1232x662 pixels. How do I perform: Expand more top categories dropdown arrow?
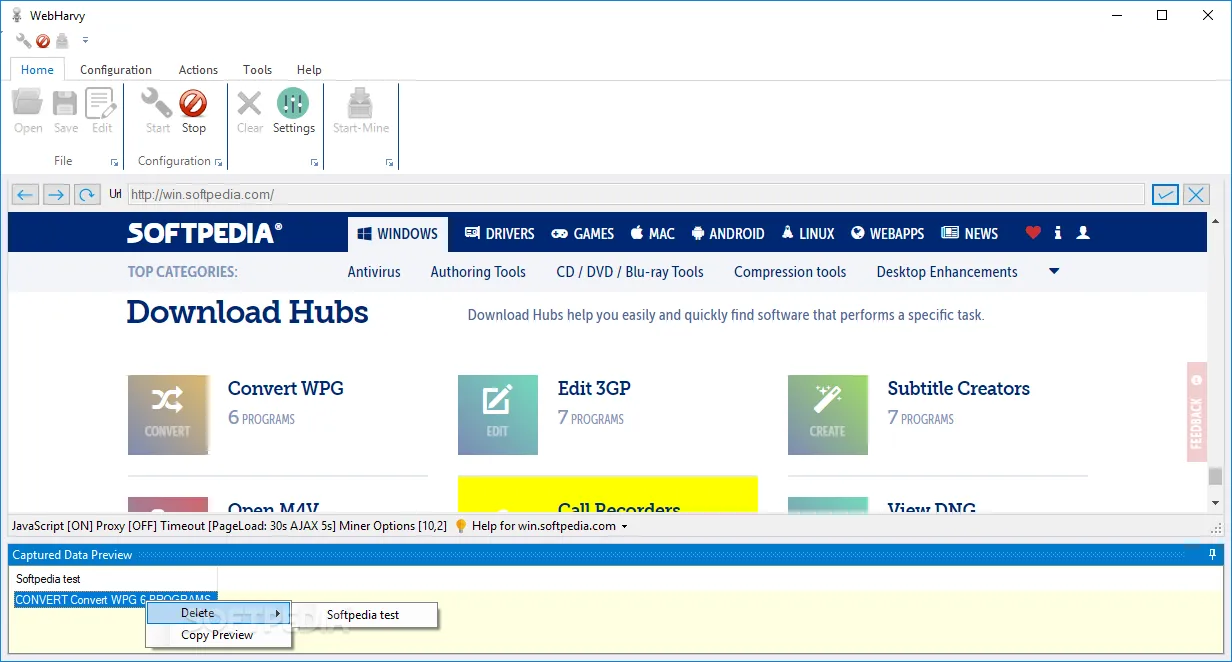click(1054, 271)
